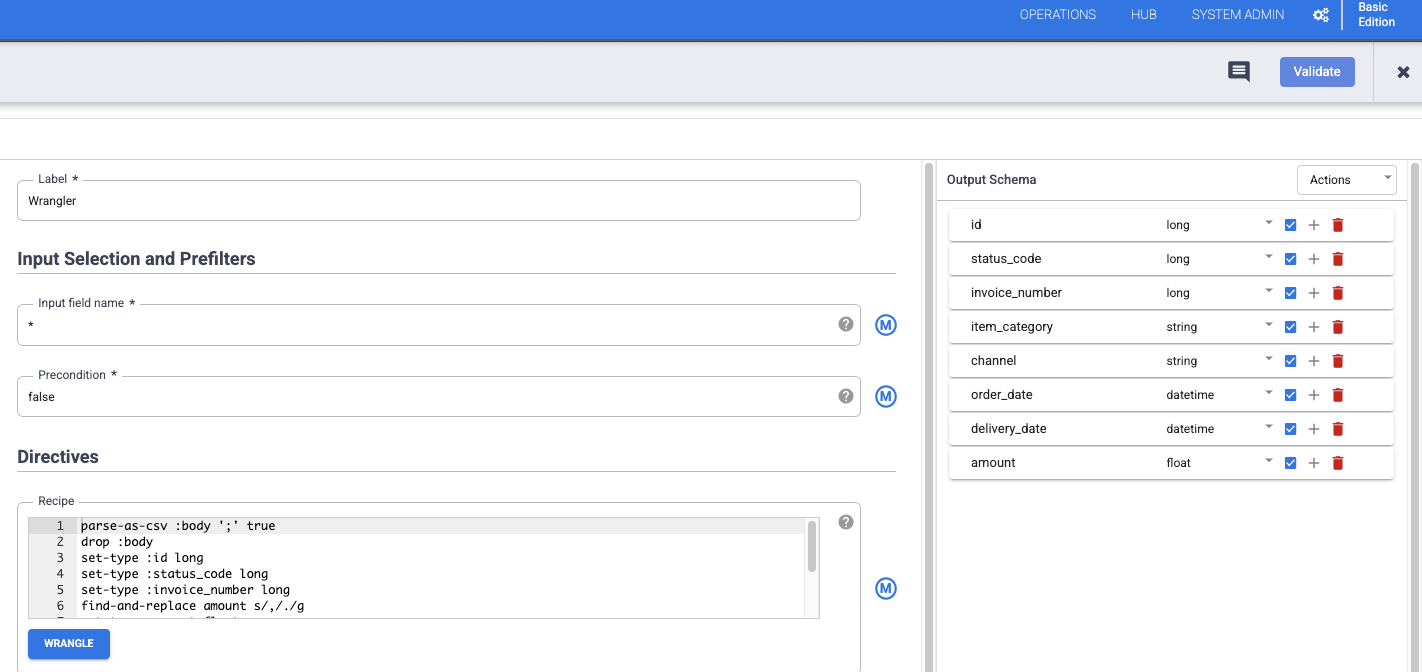Open the HUB menu
The width and height of the screenshot is (1422, 672).
point(1144,15)
